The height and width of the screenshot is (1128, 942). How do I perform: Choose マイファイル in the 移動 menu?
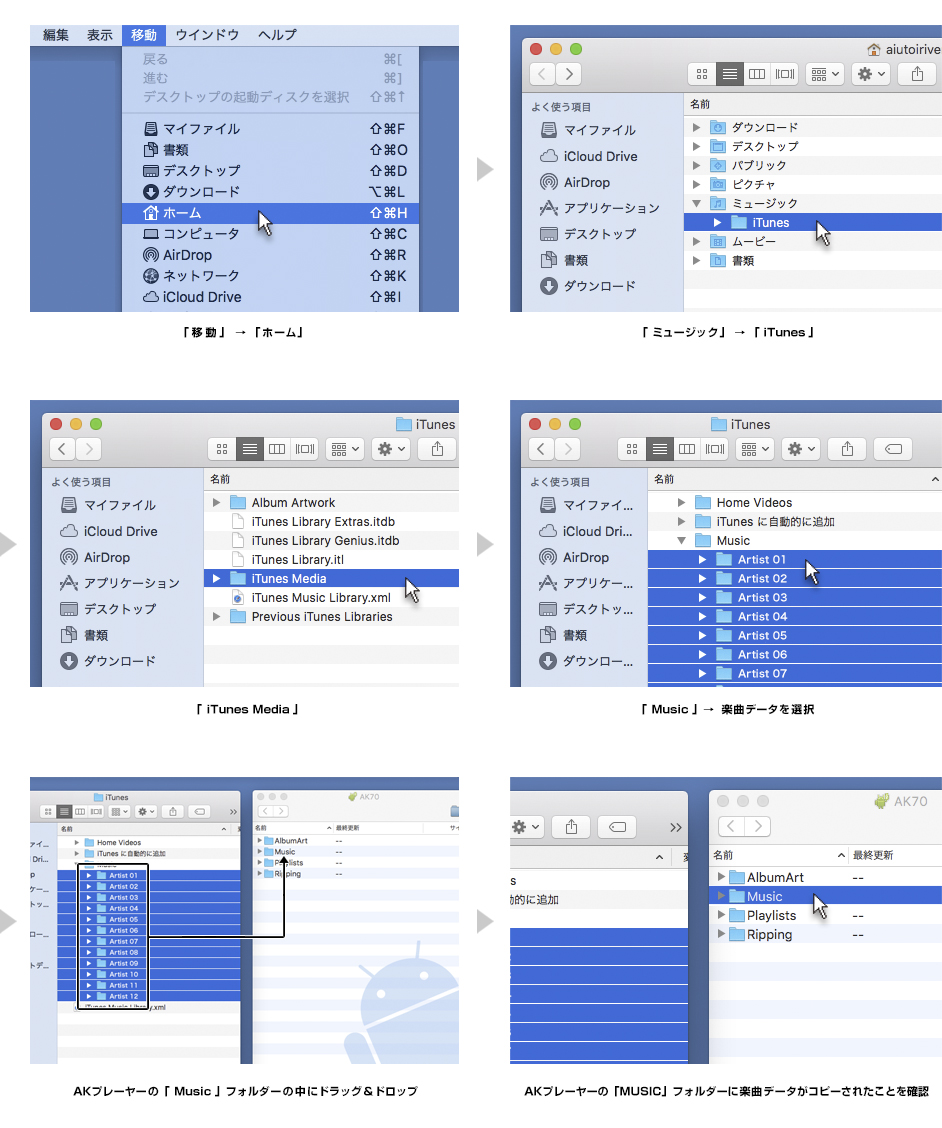pyautogui.click(x=270, y=129)
